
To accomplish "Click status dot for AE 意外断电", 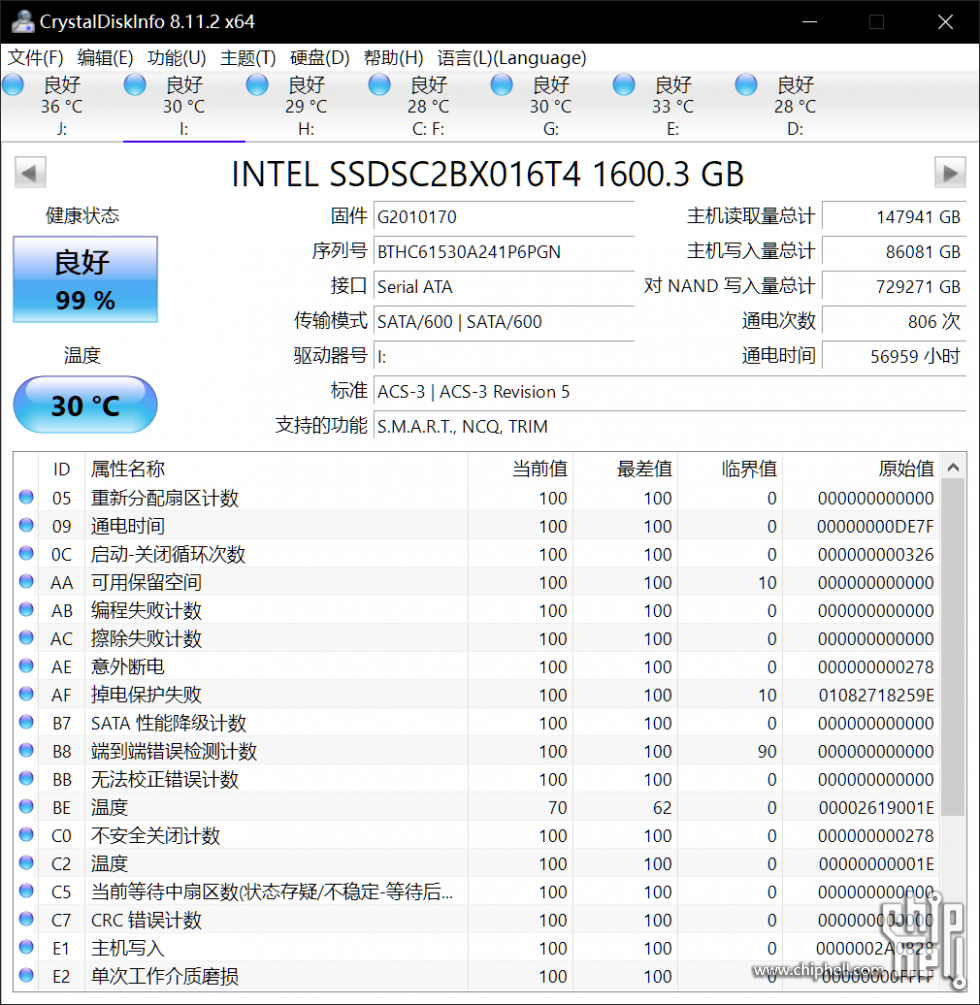I will point(26,666).
